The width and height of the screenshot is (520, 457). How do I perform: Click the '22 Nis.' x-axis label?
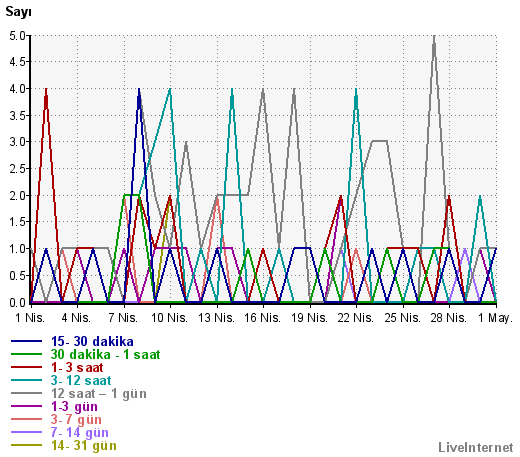(x=356, y=318)
